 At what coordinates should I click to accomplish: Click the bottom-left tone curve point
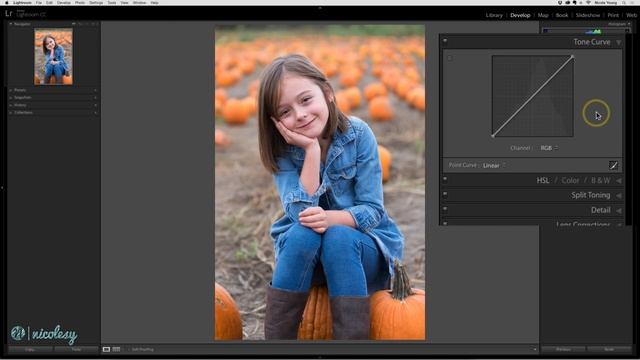pyautogui.click(x=493, y=136)
